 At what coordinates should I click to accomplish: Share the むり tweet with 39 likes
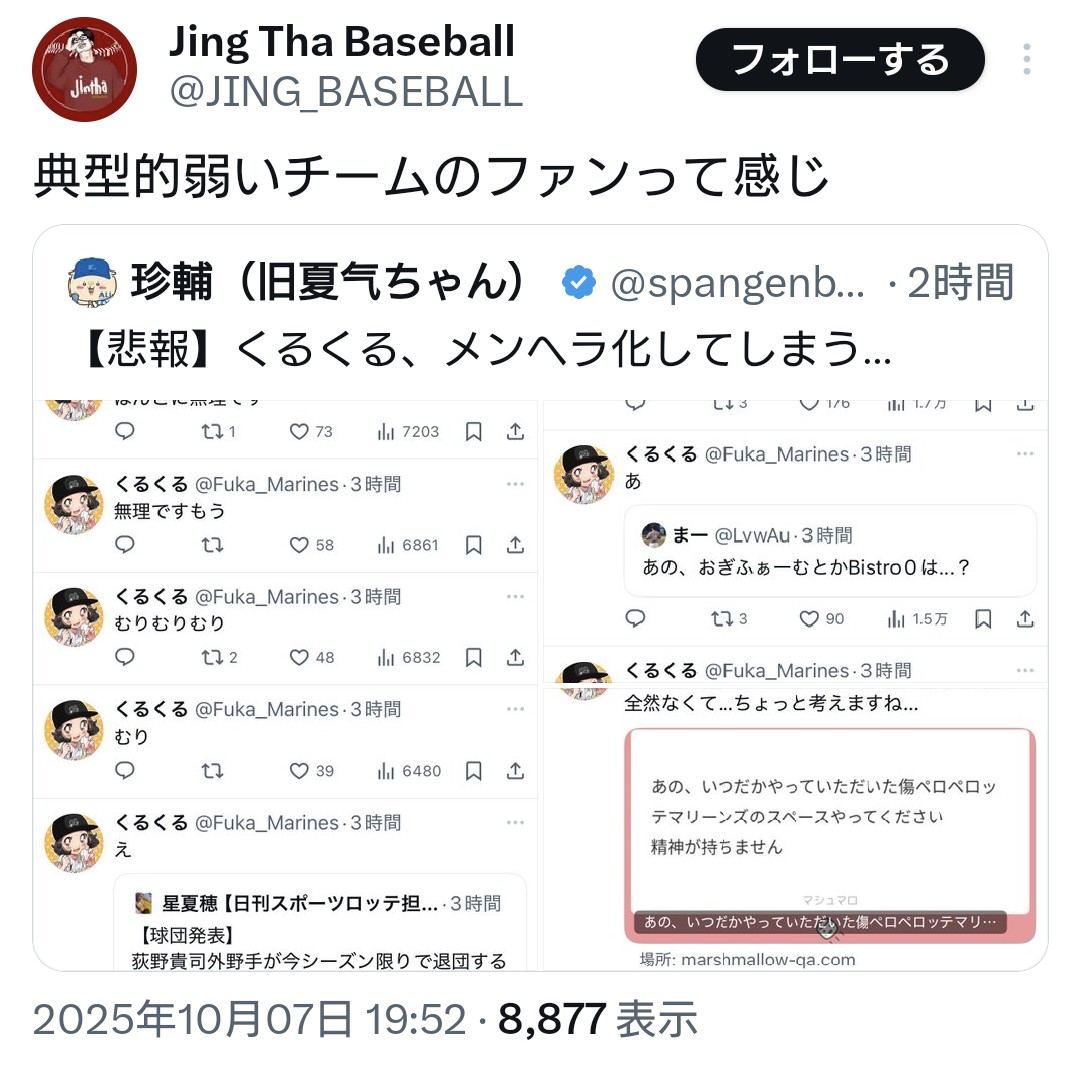(515, 771)
